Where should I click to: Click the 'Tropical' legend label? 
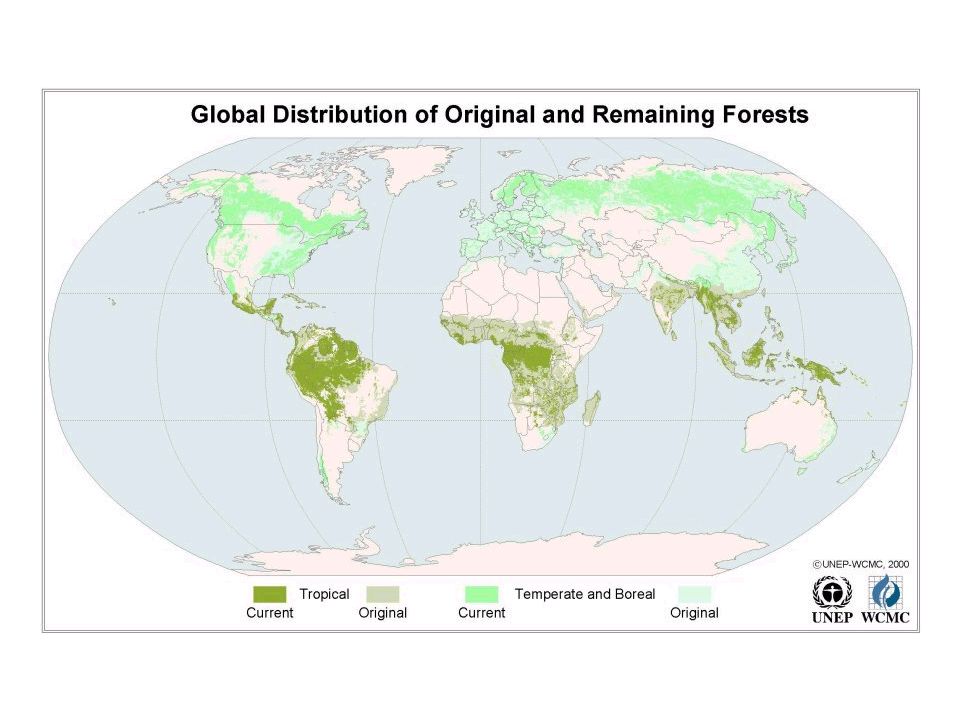(324, 594)
